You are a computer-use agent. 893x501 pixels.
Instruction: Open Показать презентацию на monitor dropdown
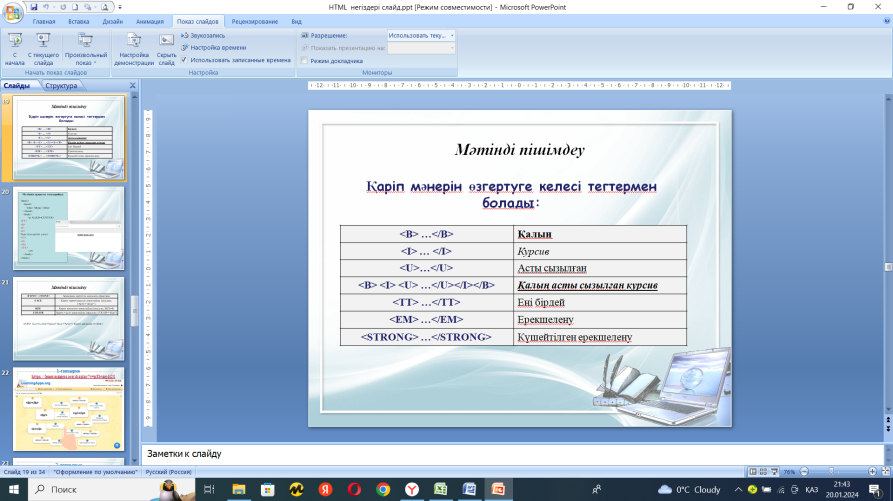(421, 48)
